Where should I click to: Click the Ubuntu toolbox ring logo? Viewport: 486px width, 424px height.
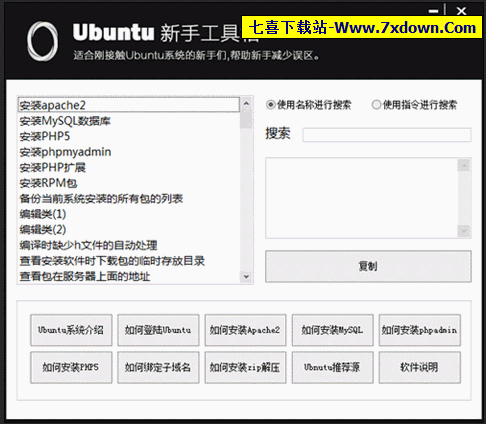point(43,41)
